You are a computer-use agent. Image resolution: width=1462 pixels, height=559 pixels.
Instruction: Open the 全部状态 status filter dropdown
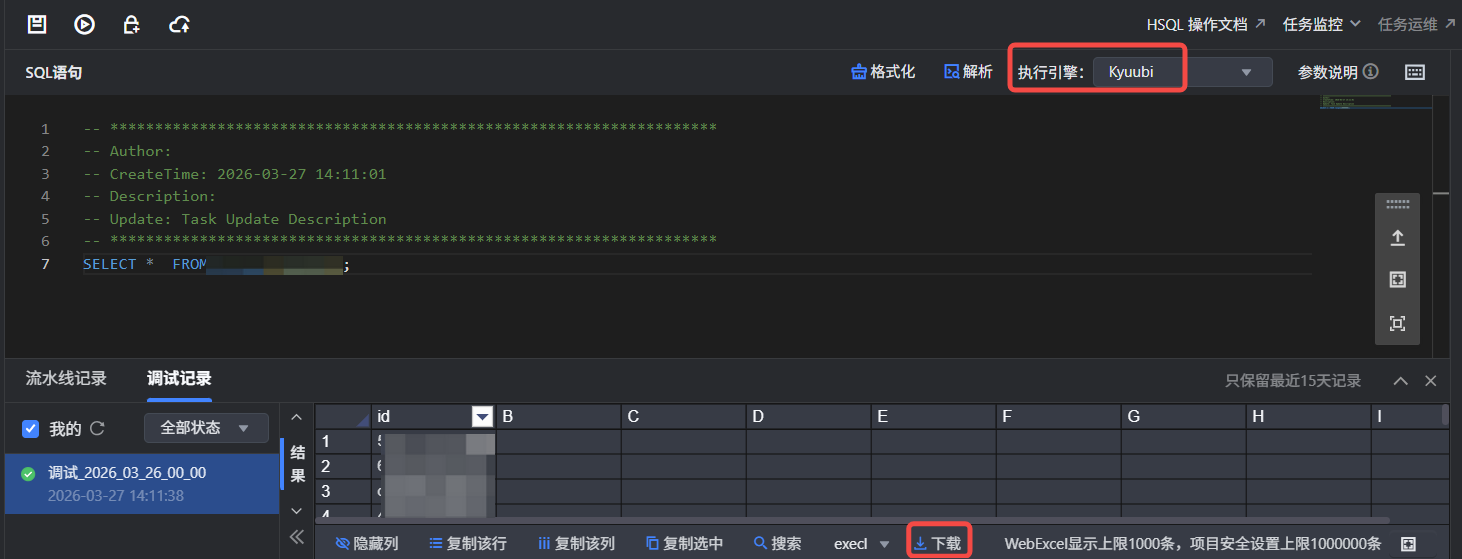pyautogui.click(x=206, y=428)
